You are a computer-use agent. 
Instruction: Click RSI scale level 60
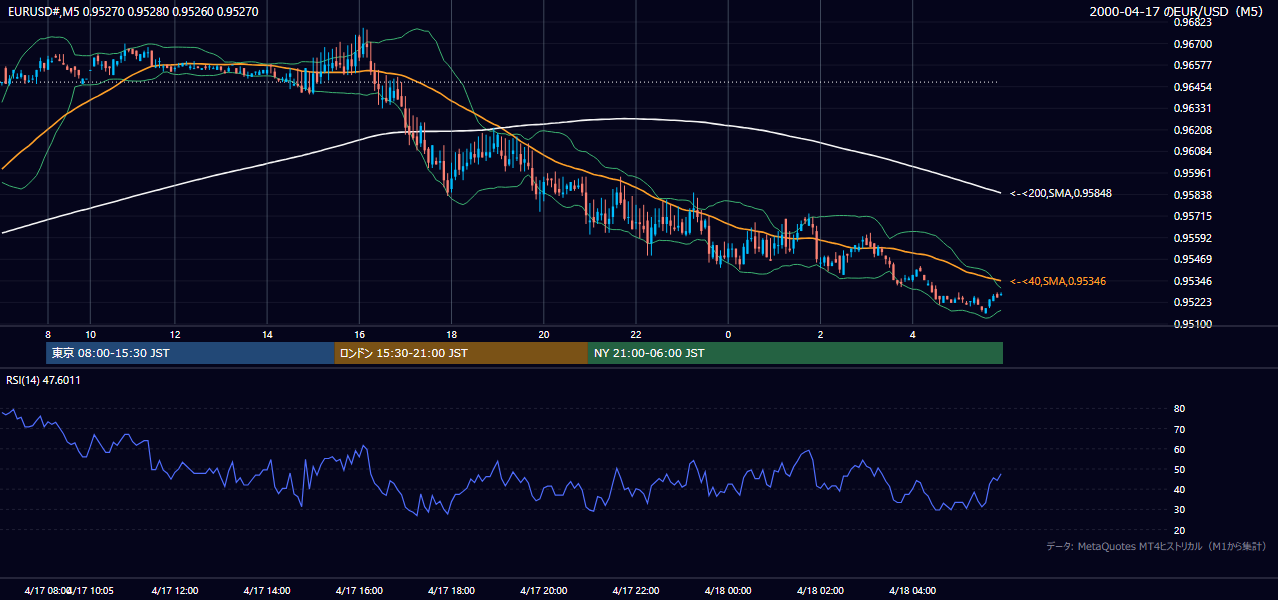[x=1179, y=449]
